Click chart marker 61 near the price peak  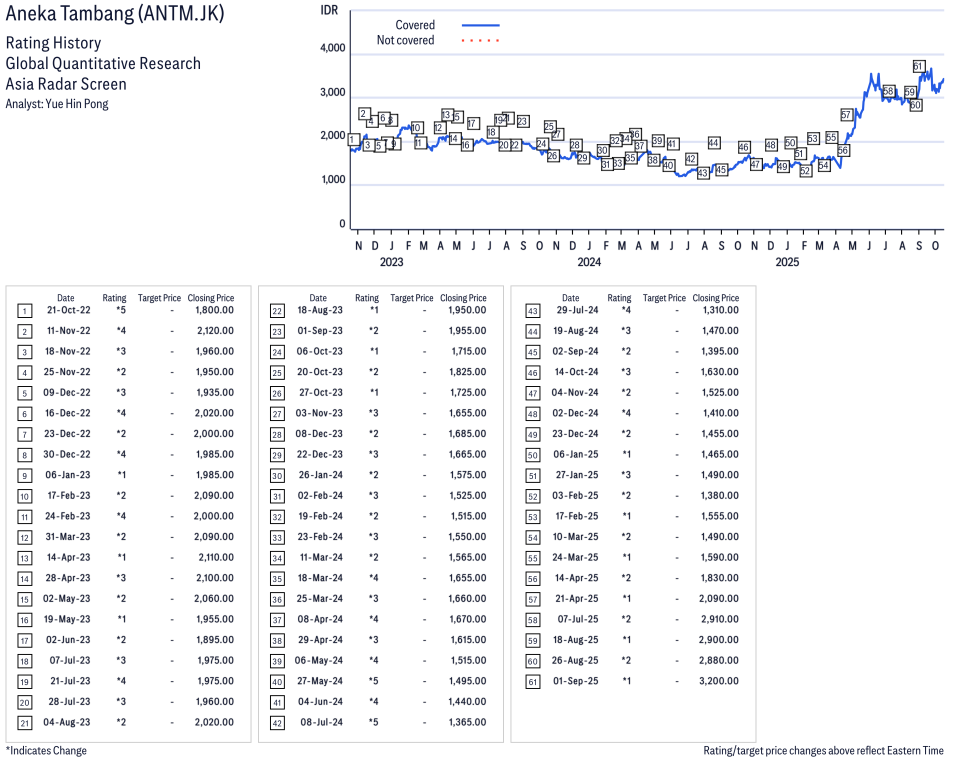point(918,66)
